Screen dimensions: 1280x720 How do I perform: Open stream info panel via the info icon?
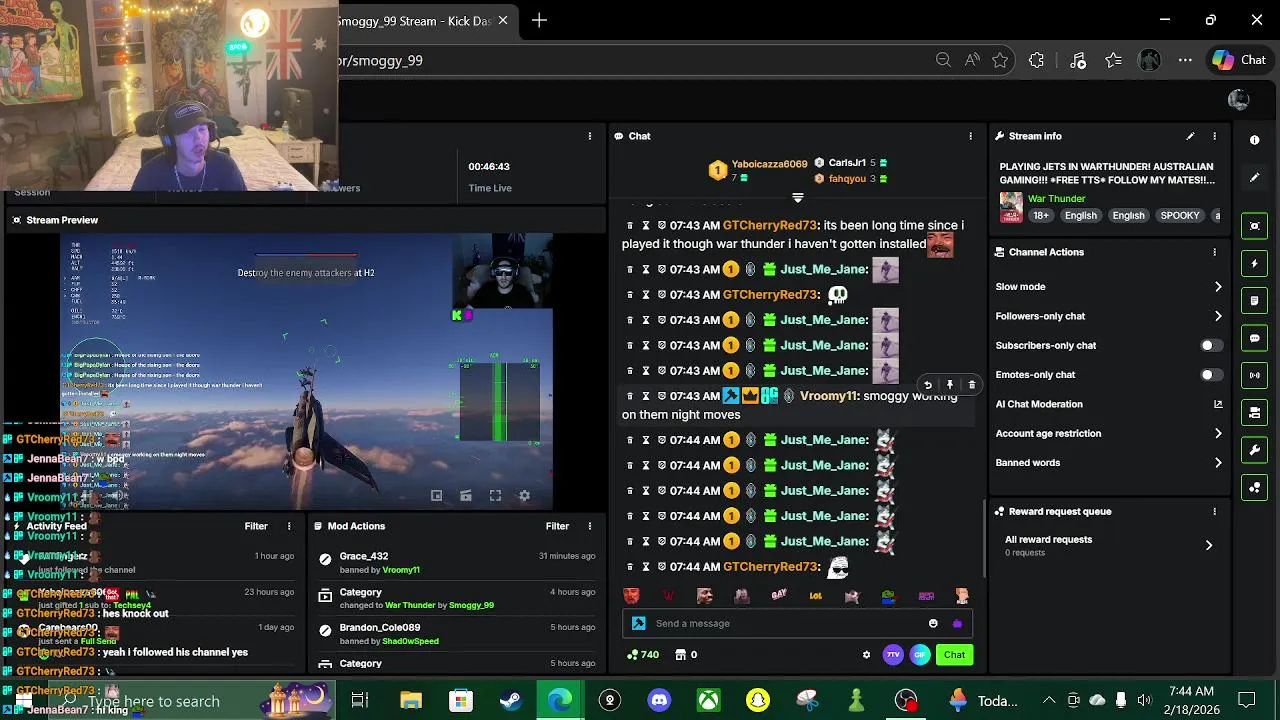(1254, 140)
